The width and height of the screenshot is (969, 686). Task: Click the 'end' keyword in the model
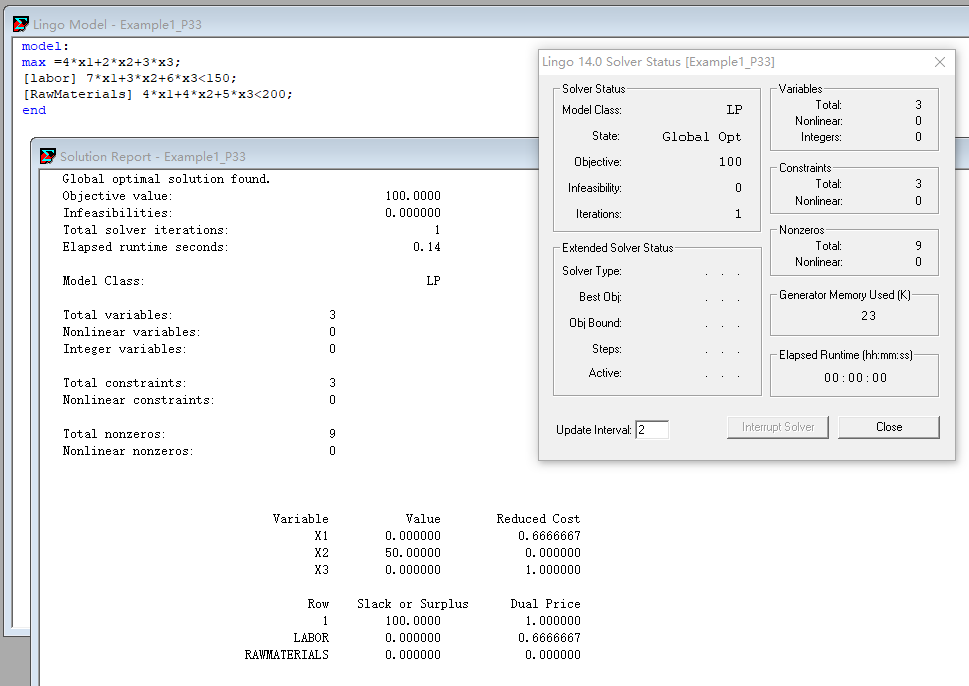pos(33,110)
